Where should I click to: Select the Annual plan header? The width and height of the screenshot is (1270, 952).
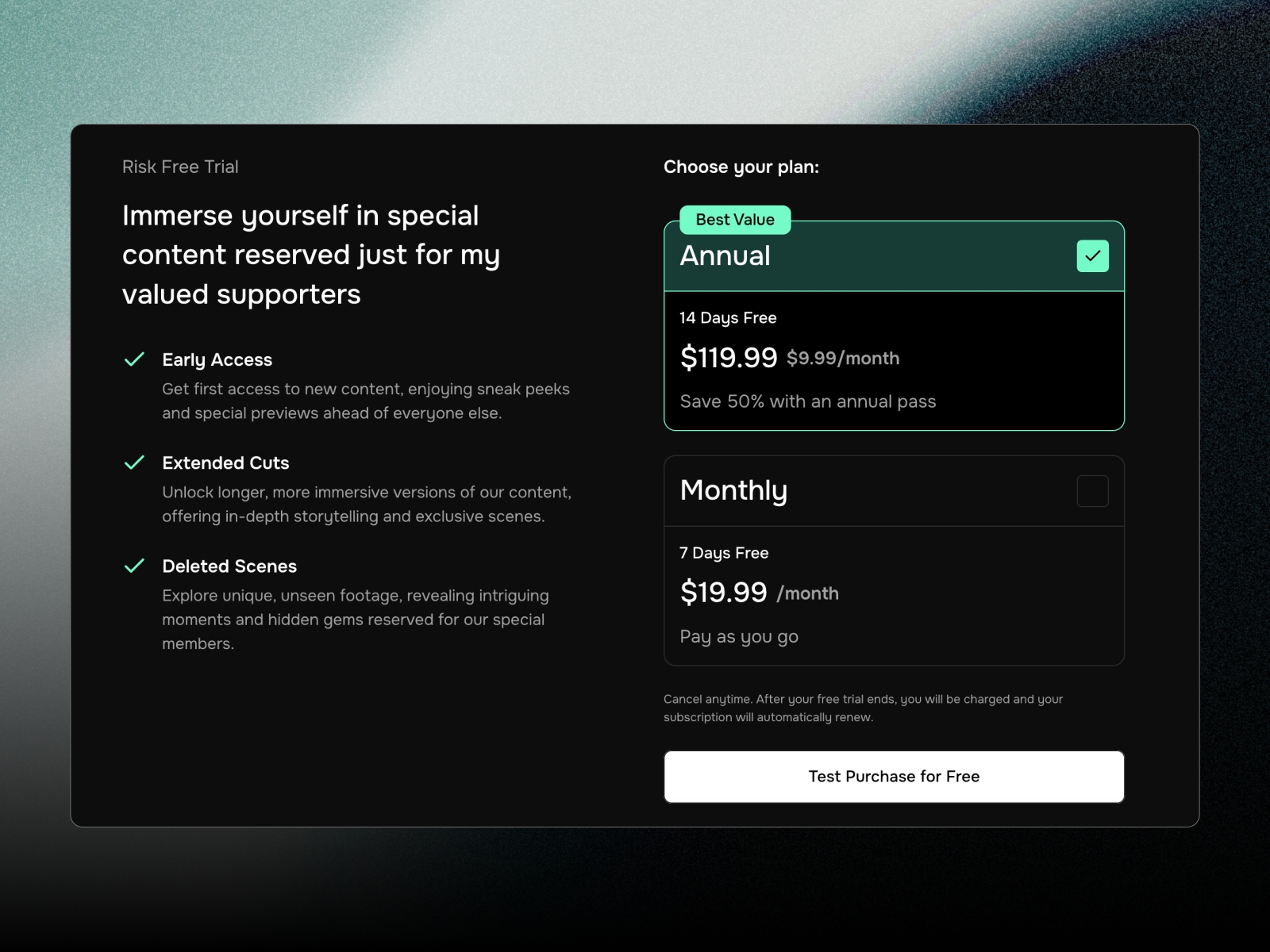click(725, 255)
